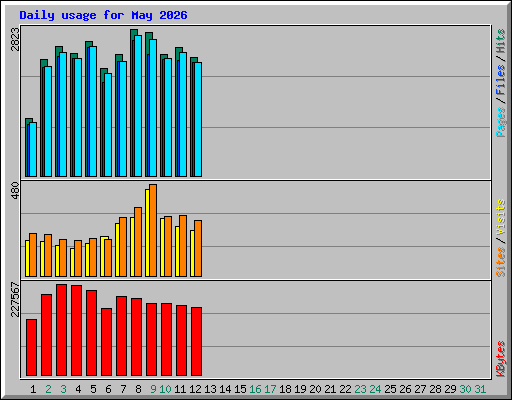Screen dimensions: 512x400
Task: Click the chart title 'Daily usage for May 2026'
Action: click(x=103, y=15)
